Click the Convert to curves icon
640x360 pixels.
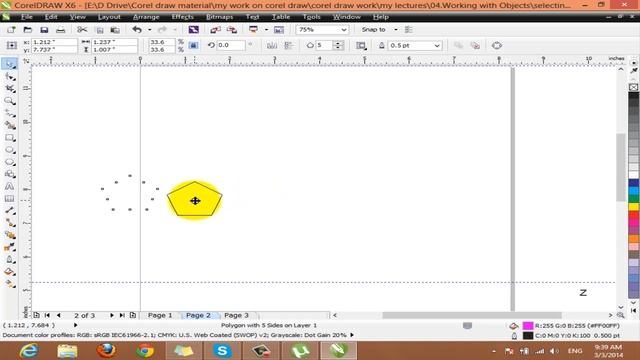pos(497,45)
